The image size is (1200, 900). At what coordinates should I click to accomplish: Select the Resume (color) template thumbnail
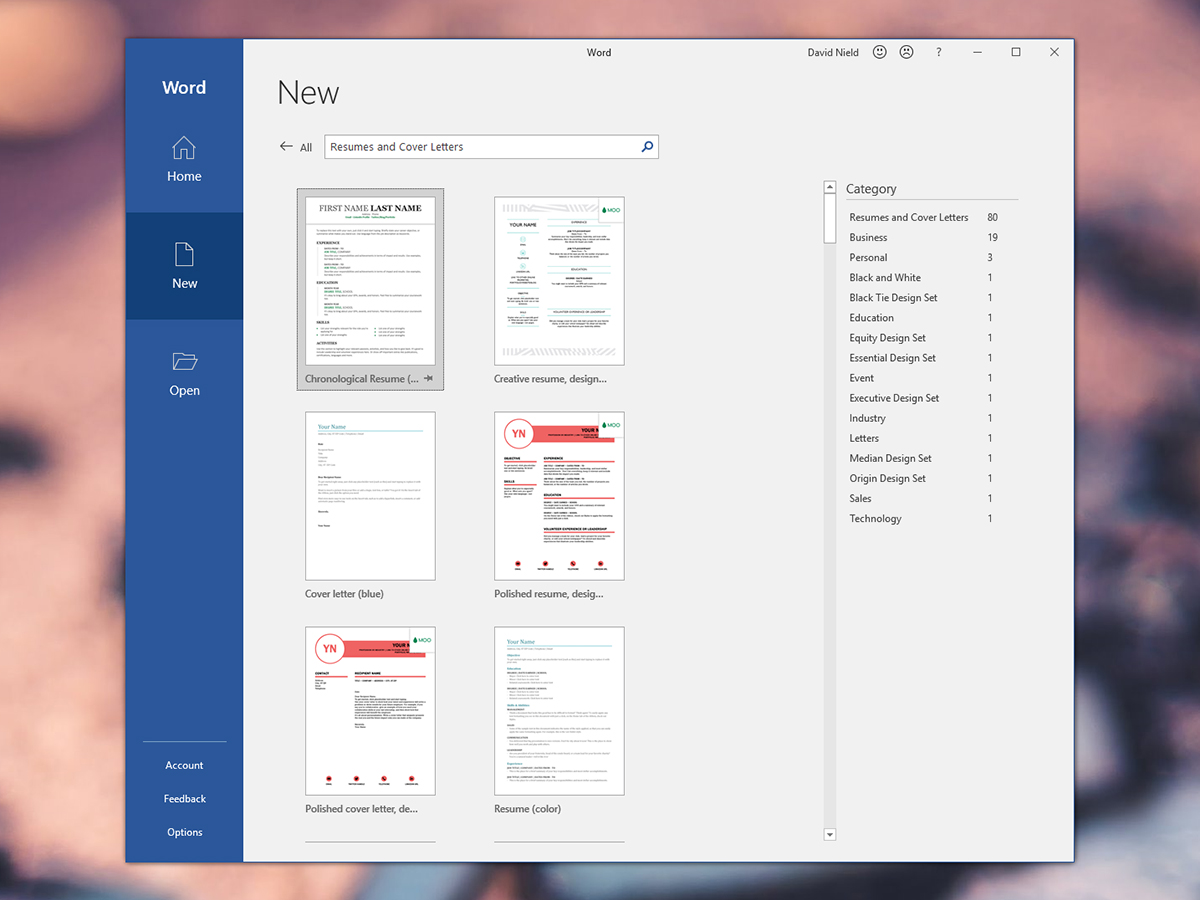click(x=559, y=711)
